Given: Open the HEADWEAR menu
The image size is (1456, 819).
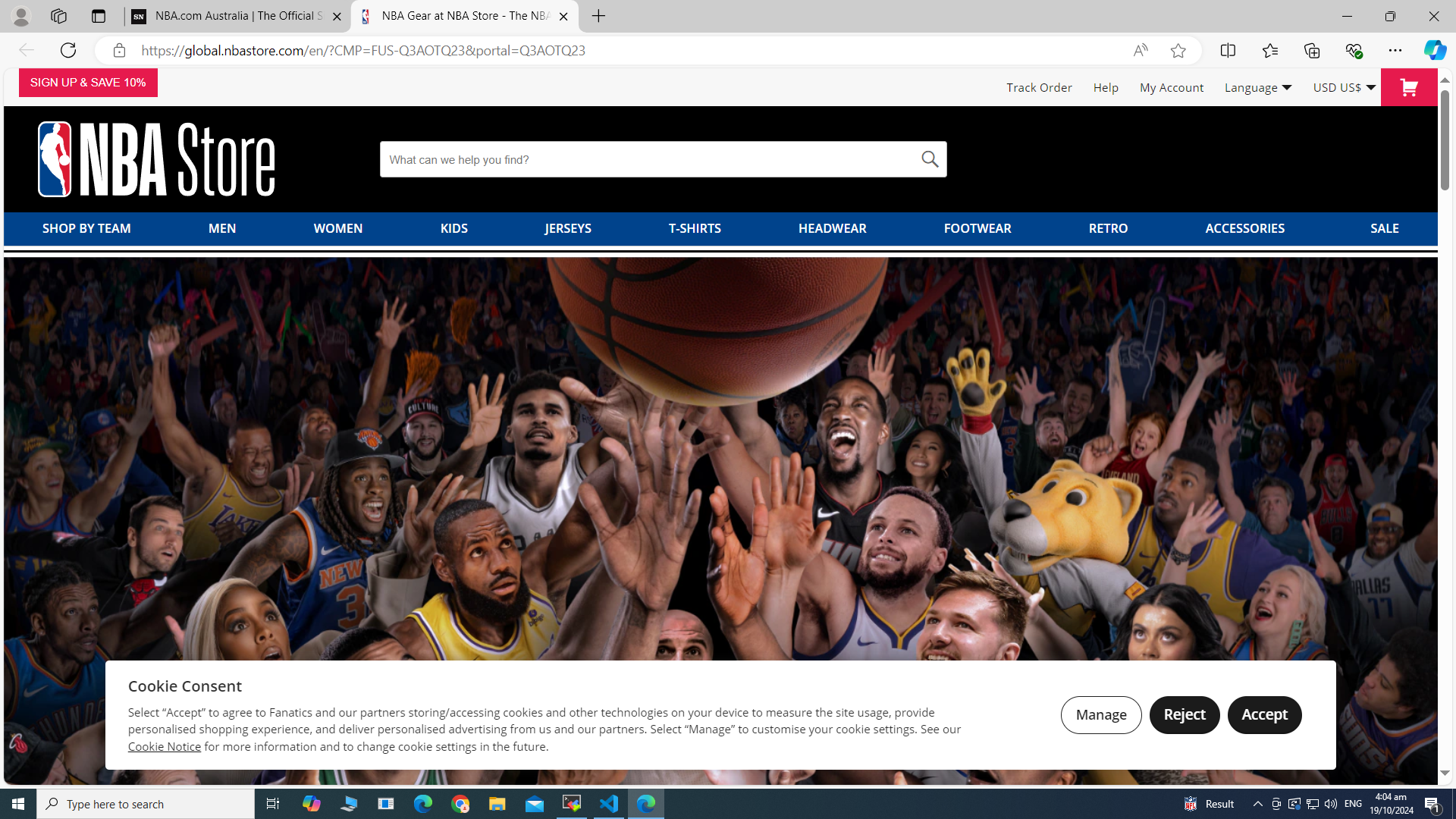Looking at the screenshot, I should 832,228.
